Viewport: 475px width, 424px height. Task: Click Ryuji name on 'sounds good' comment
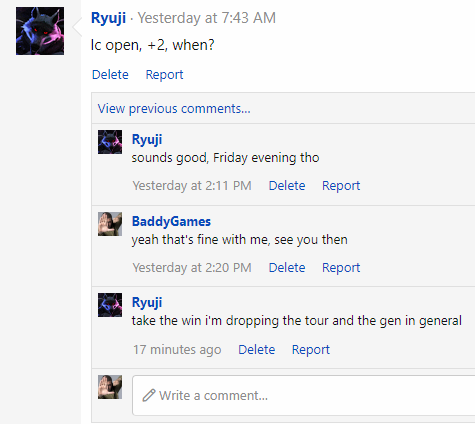pyautogui.click(x=147, y=140)
